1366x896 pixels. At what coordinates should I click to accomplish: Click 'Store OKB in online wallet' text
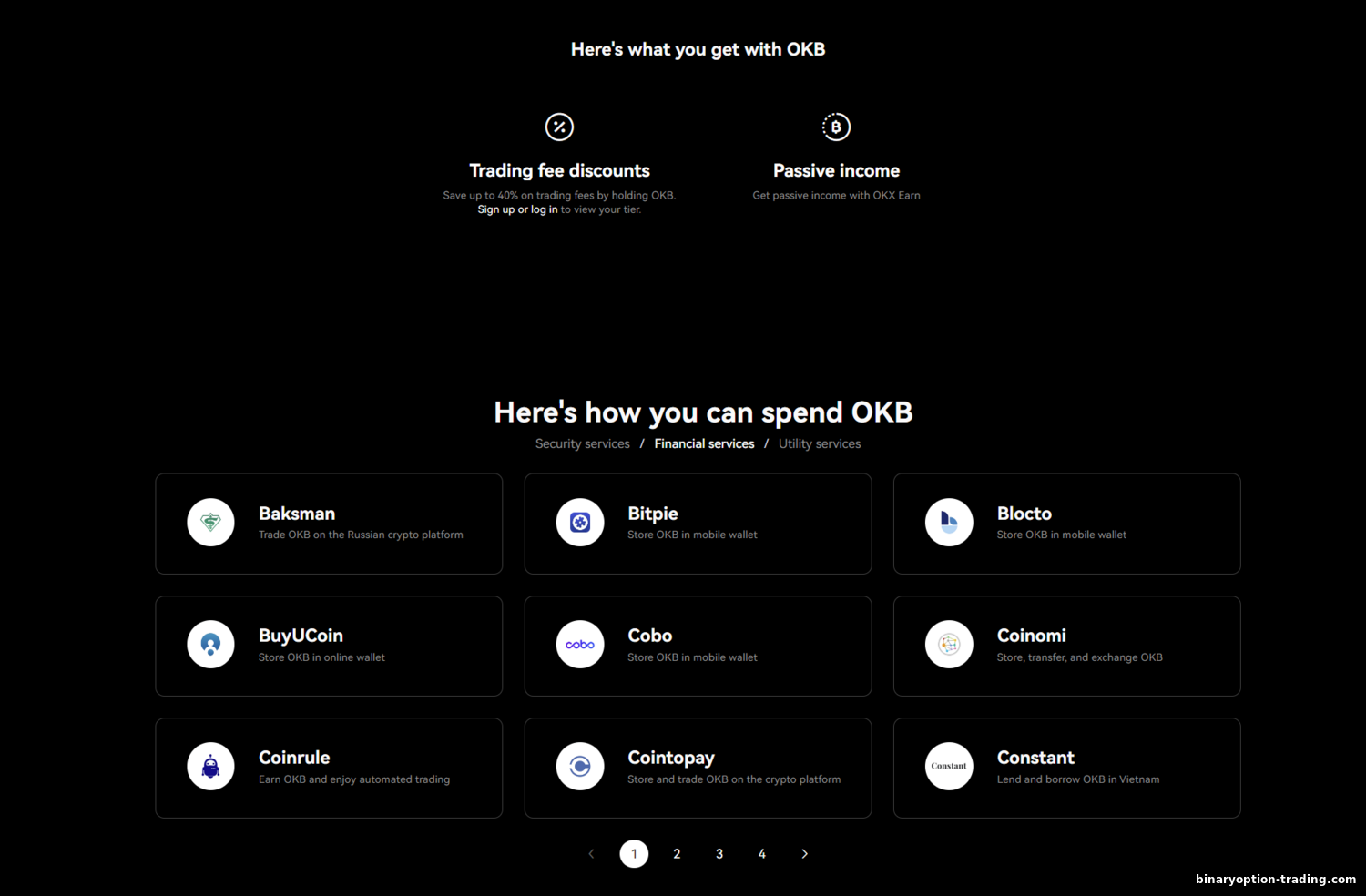click(321, 657)
